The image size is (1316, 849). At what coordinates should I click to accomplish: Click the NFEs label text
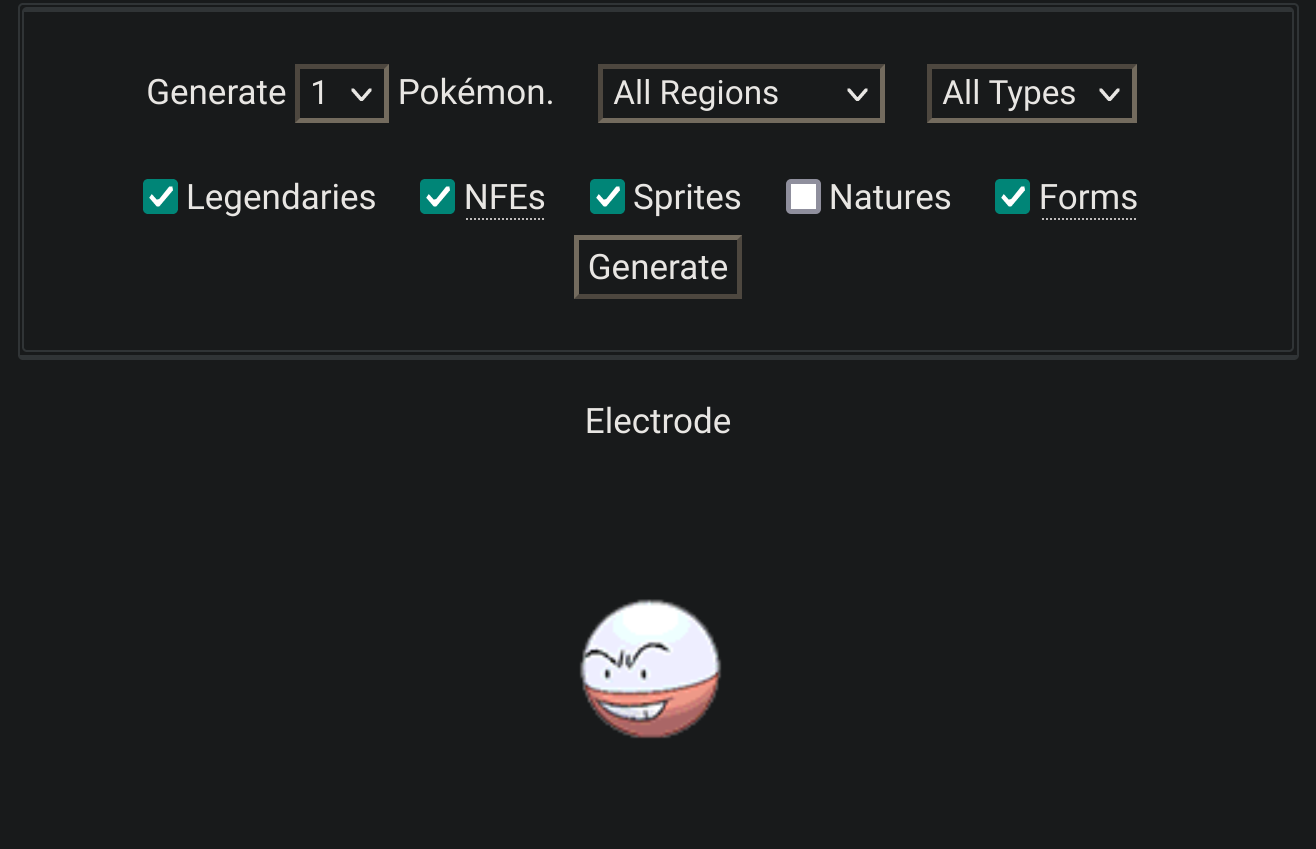(x=505, y=197)
